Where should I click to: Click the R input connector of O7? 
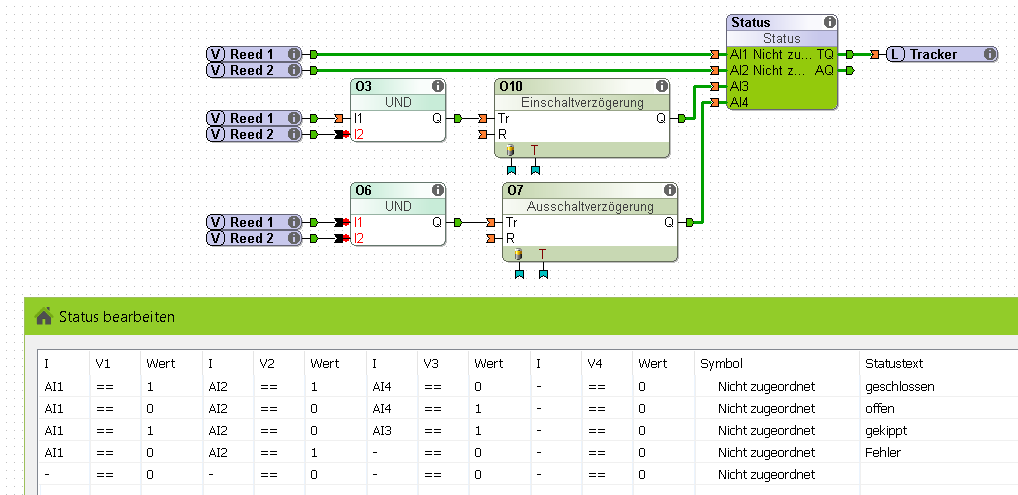click(490, 238)
